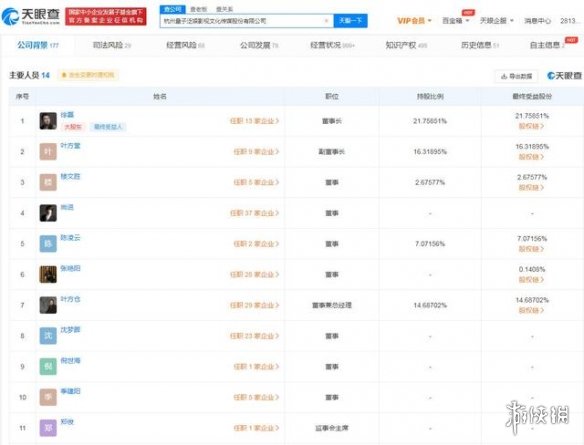Click the 职位 column header
The height and width of the screenshot is (445, 584).
(x=332, y=96)
